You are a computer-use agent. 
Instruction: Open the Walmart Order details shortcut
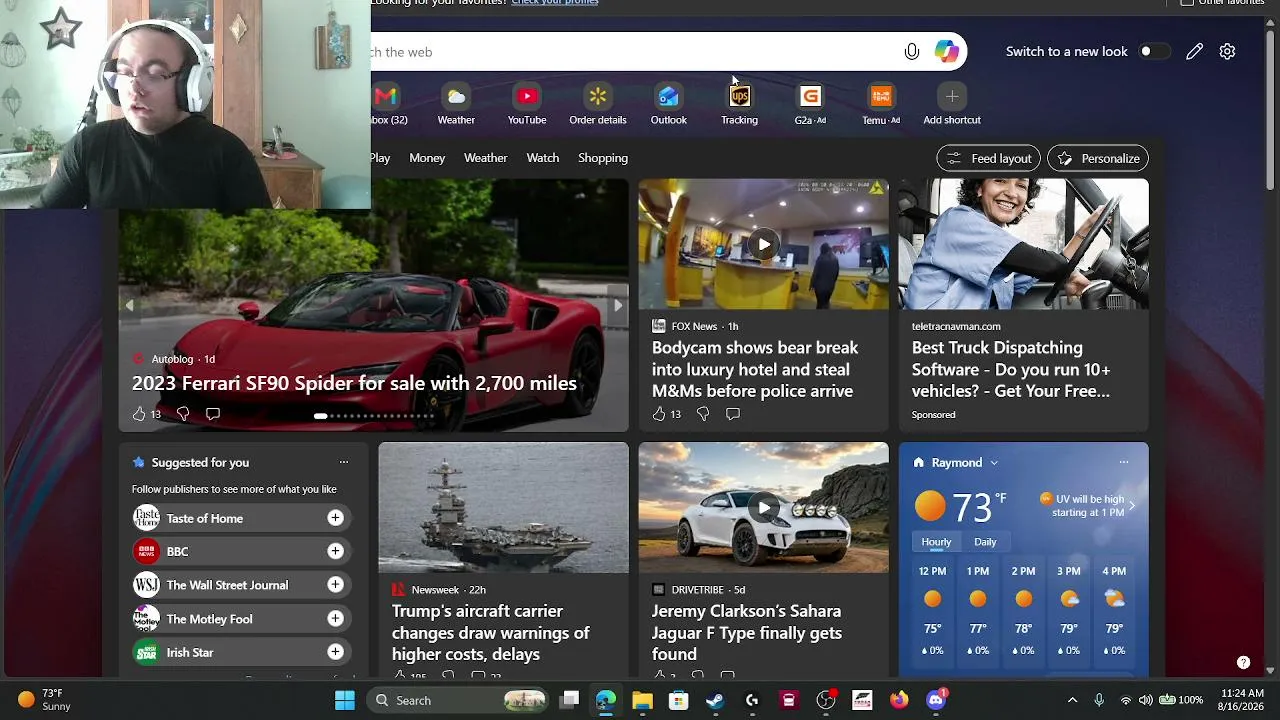tap(598, 105)
